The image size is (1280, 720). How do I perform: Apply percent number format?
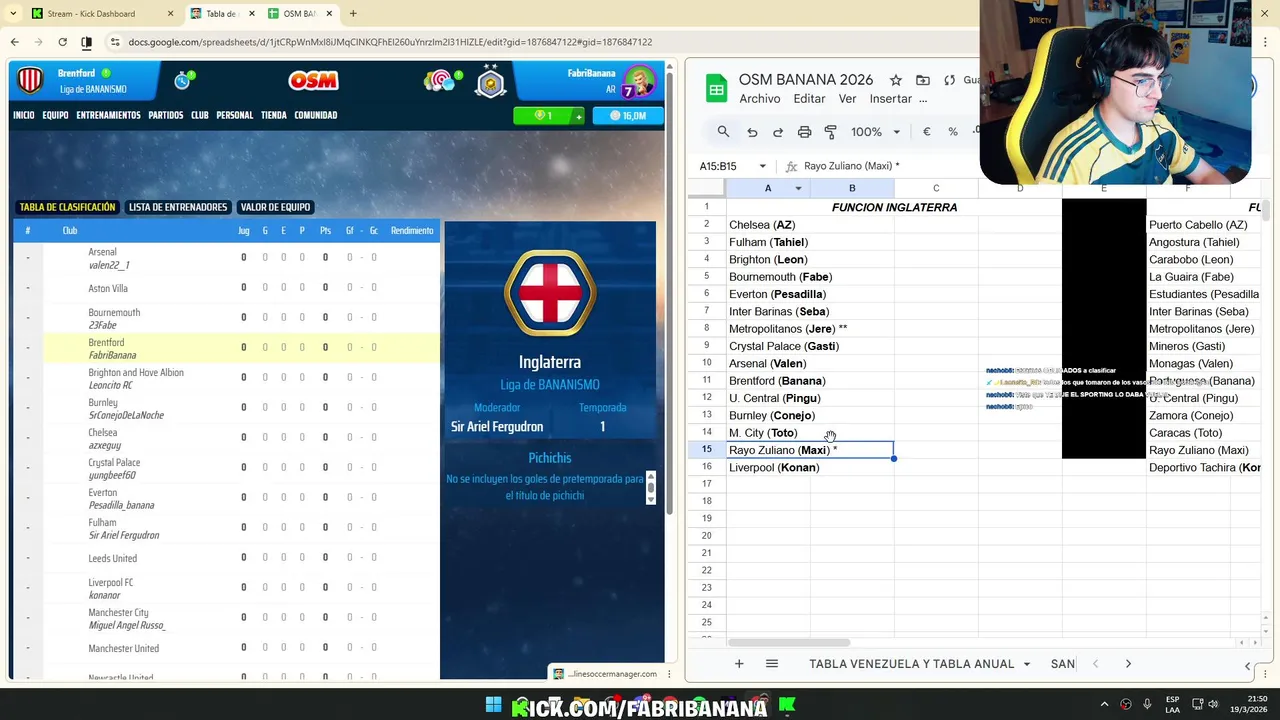(953, 132)
